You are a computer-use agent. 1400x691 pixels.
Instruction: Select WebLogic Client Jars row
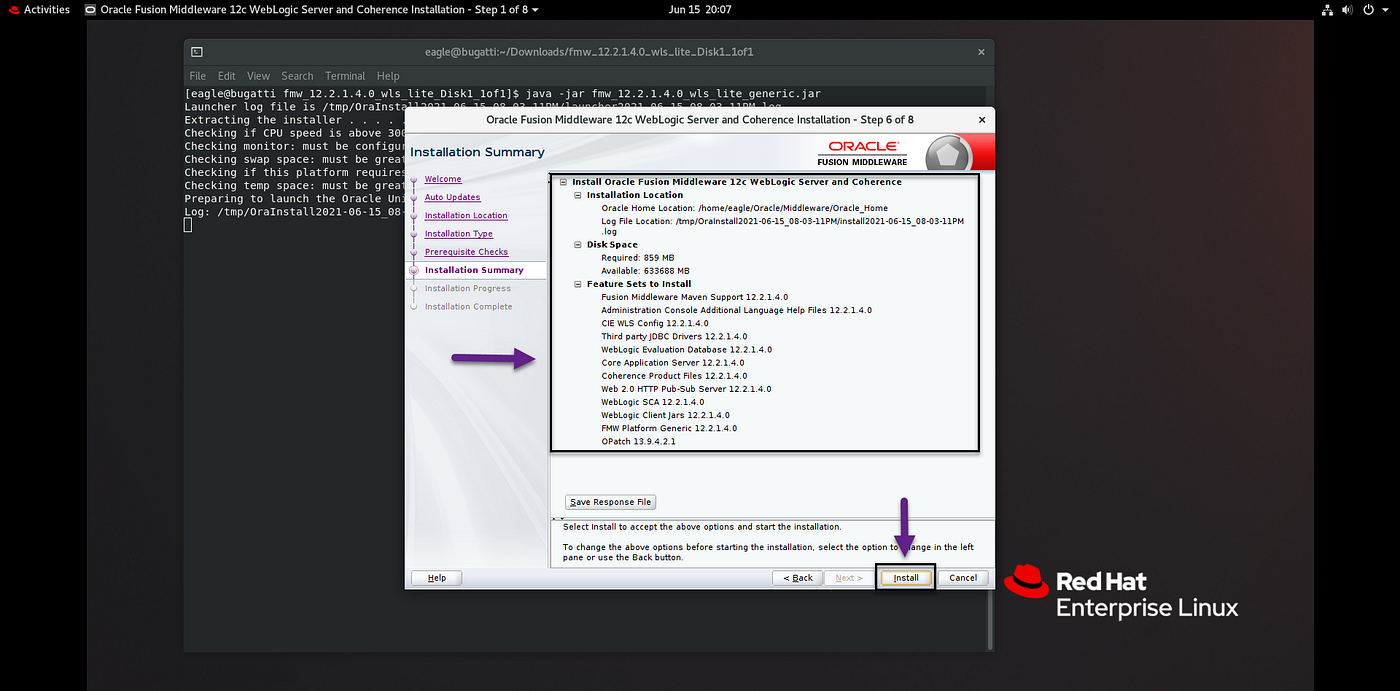tap(665, 415)
